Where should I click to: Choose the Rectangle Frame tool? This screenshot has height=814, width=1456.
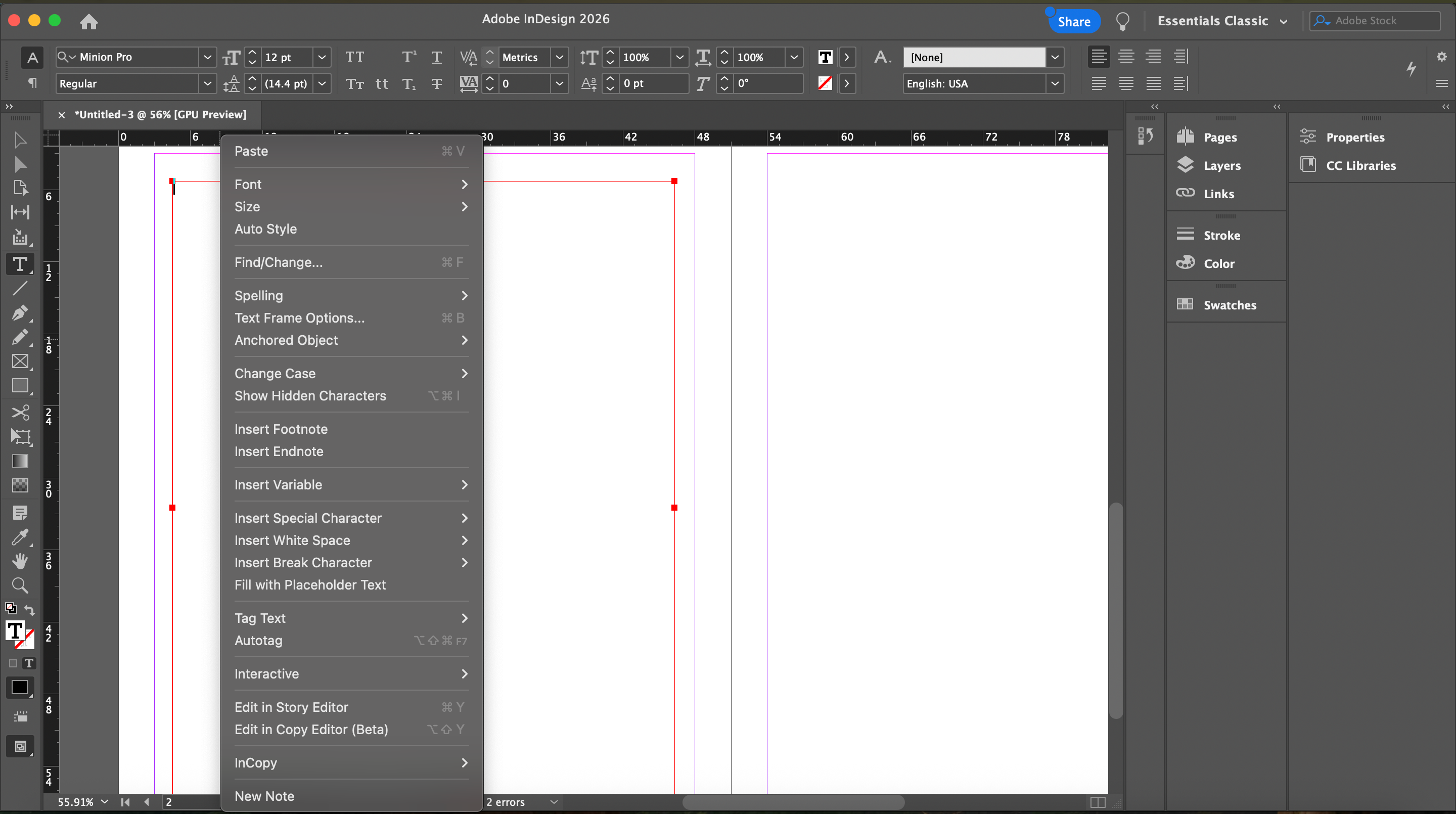pyautogui.click(x=20, y=361)
